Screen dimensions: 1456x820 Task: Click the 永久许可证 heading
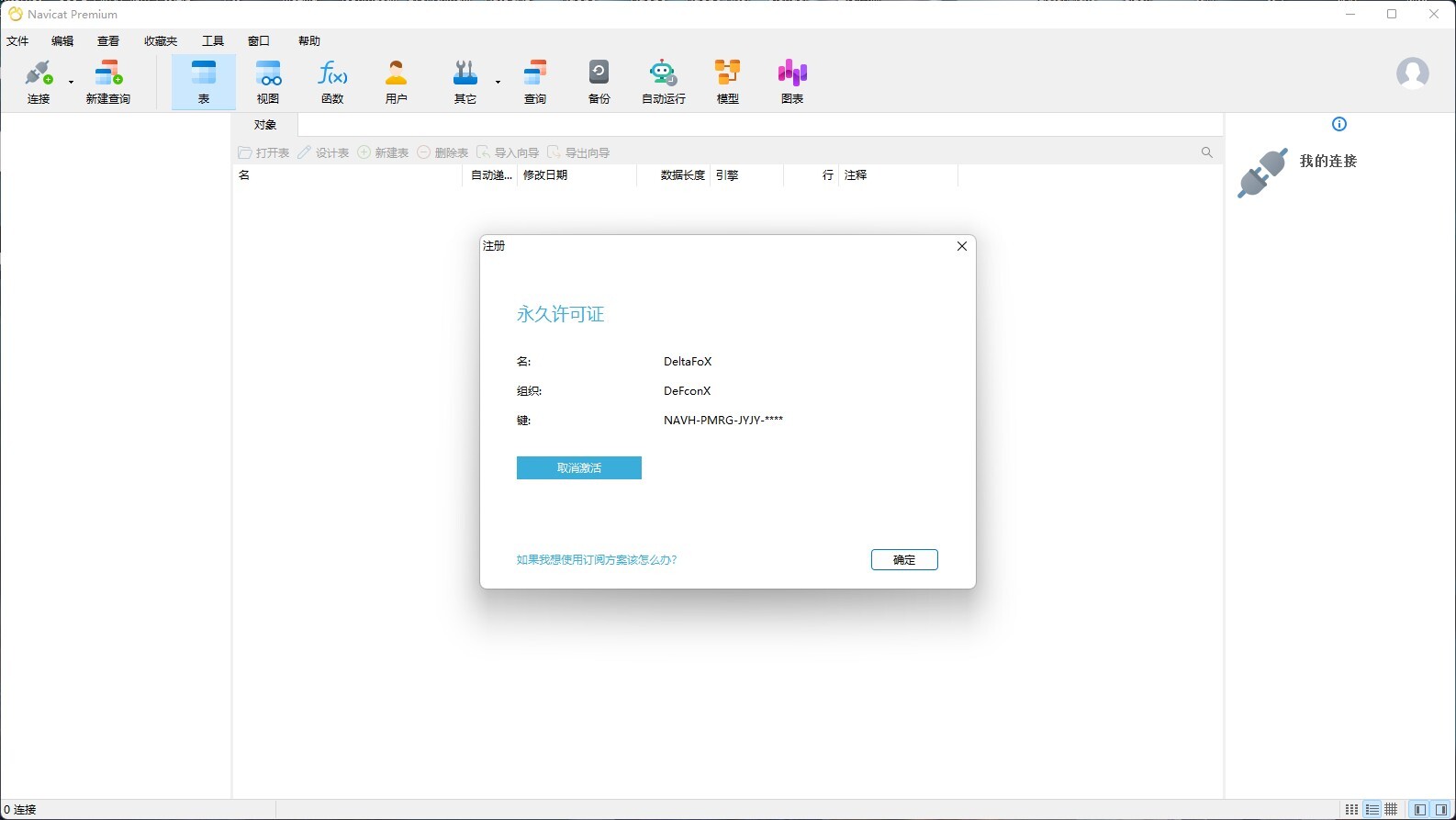pyautogui.click(x=560, y=314)
